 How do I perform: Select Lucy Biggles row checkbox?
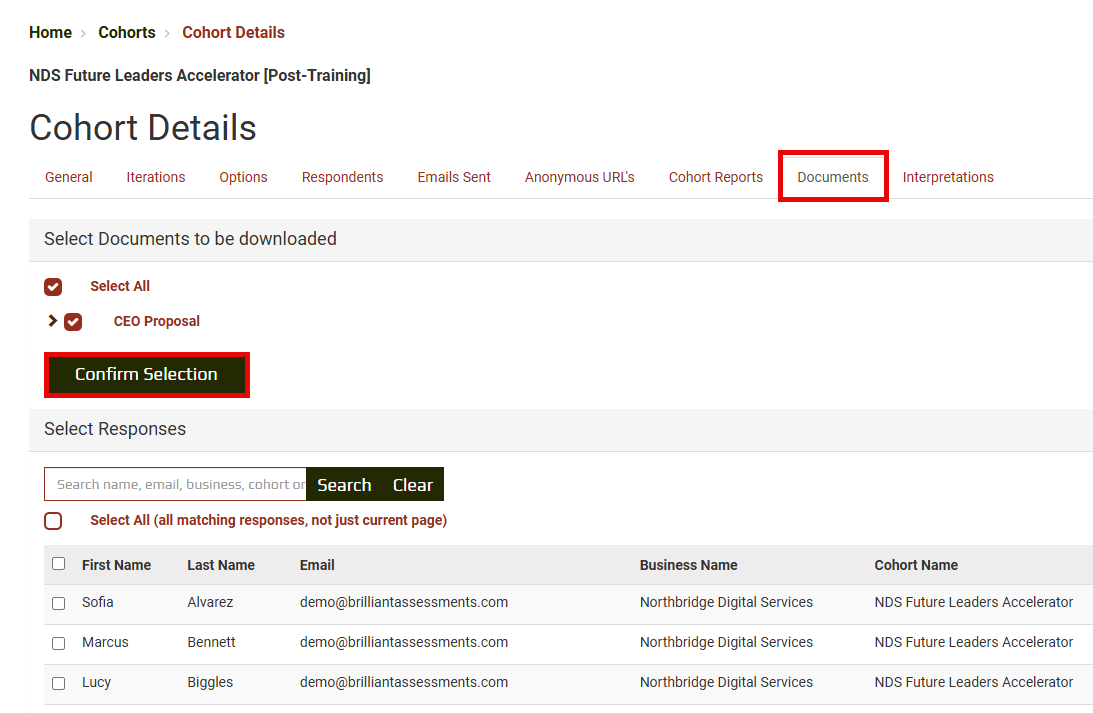point(58,683)
